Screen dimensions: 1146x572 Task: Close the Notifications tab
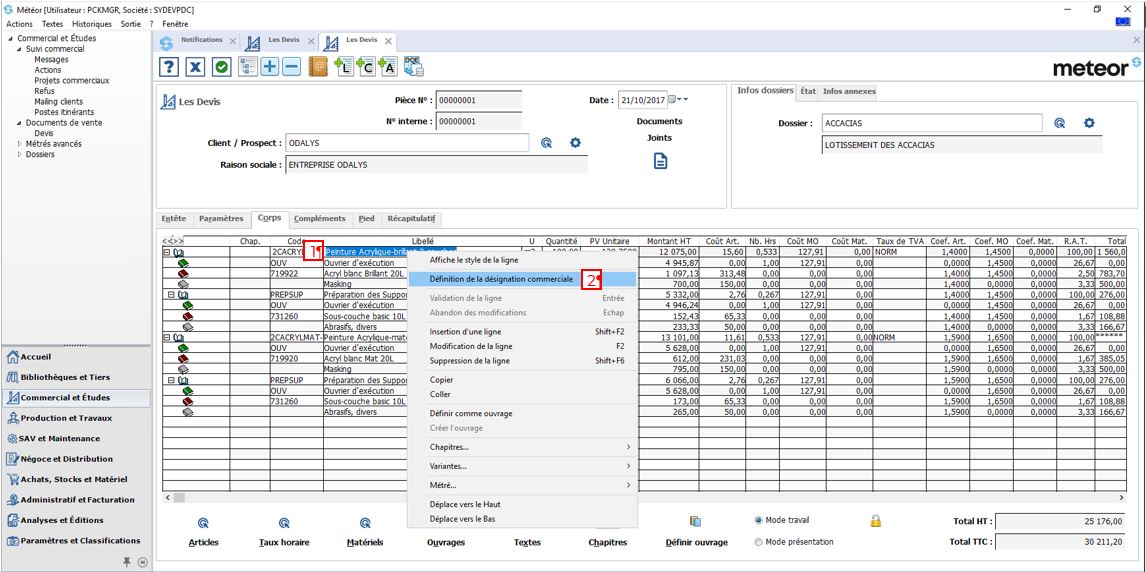pyautogui.click(x=232, y=41)
